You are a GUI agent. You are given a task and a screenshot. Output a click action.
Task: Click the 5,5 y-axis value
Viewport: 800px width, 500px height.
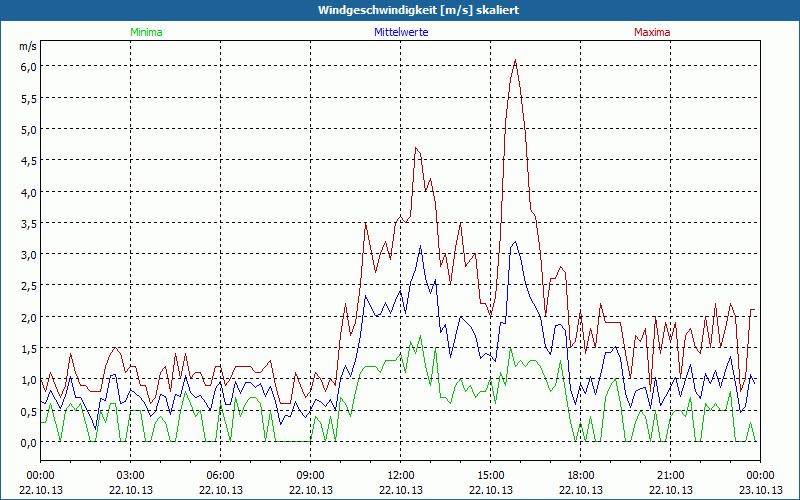(x=29, y=98)
